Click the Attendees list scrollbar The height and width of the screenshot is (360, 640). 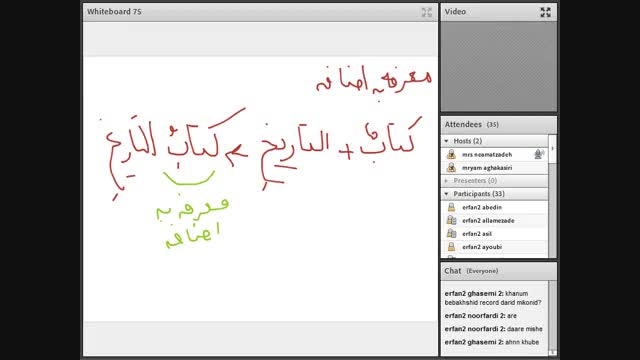click(552, 196)
